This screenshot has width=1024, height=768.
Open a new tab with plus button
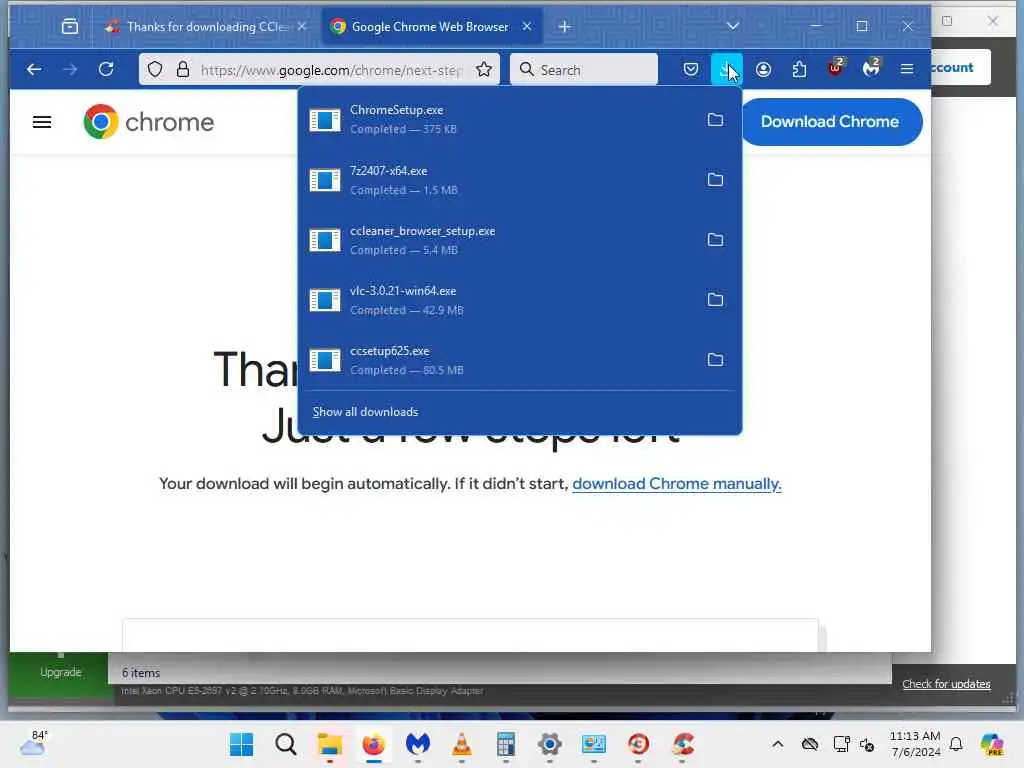565,26
